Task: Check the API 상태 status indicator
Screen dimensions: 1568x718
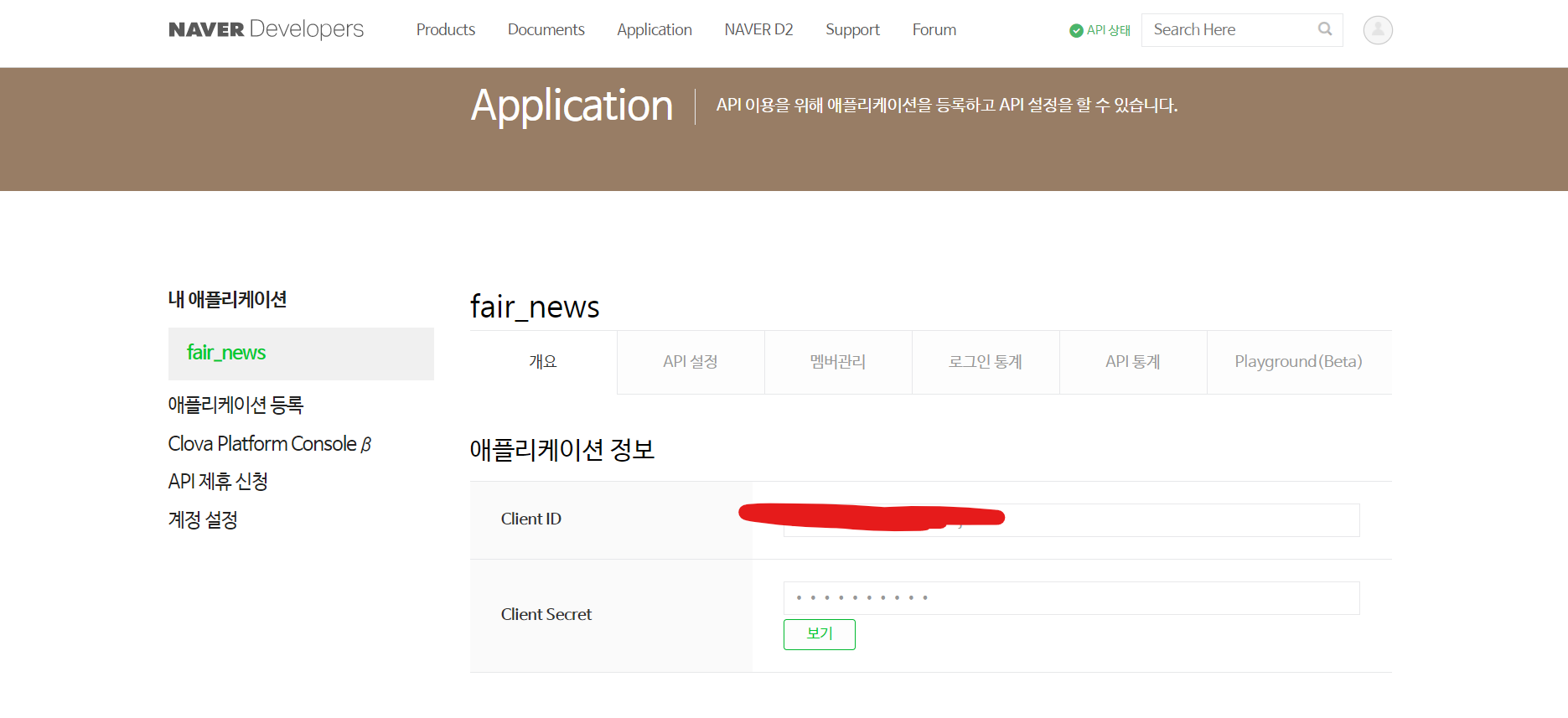Action: (x=1100, y=30)
